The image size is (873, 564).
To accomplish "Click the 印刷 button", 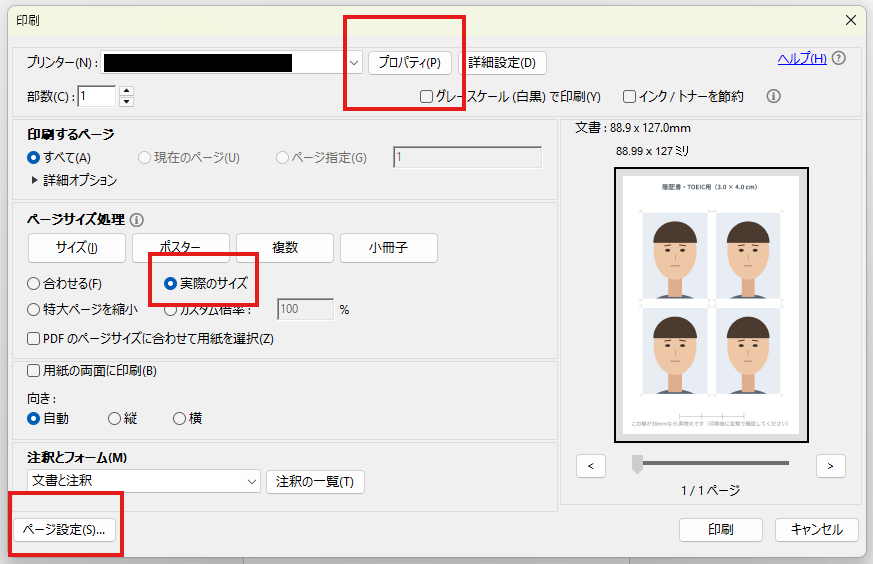I will point(720,530).
